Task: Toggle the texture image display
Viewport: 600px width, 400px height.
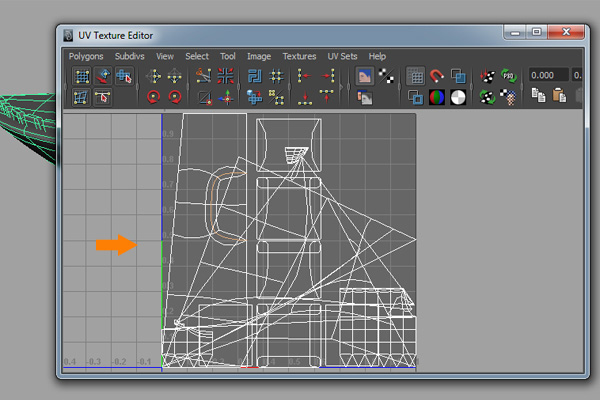Action: click(365, 76)
